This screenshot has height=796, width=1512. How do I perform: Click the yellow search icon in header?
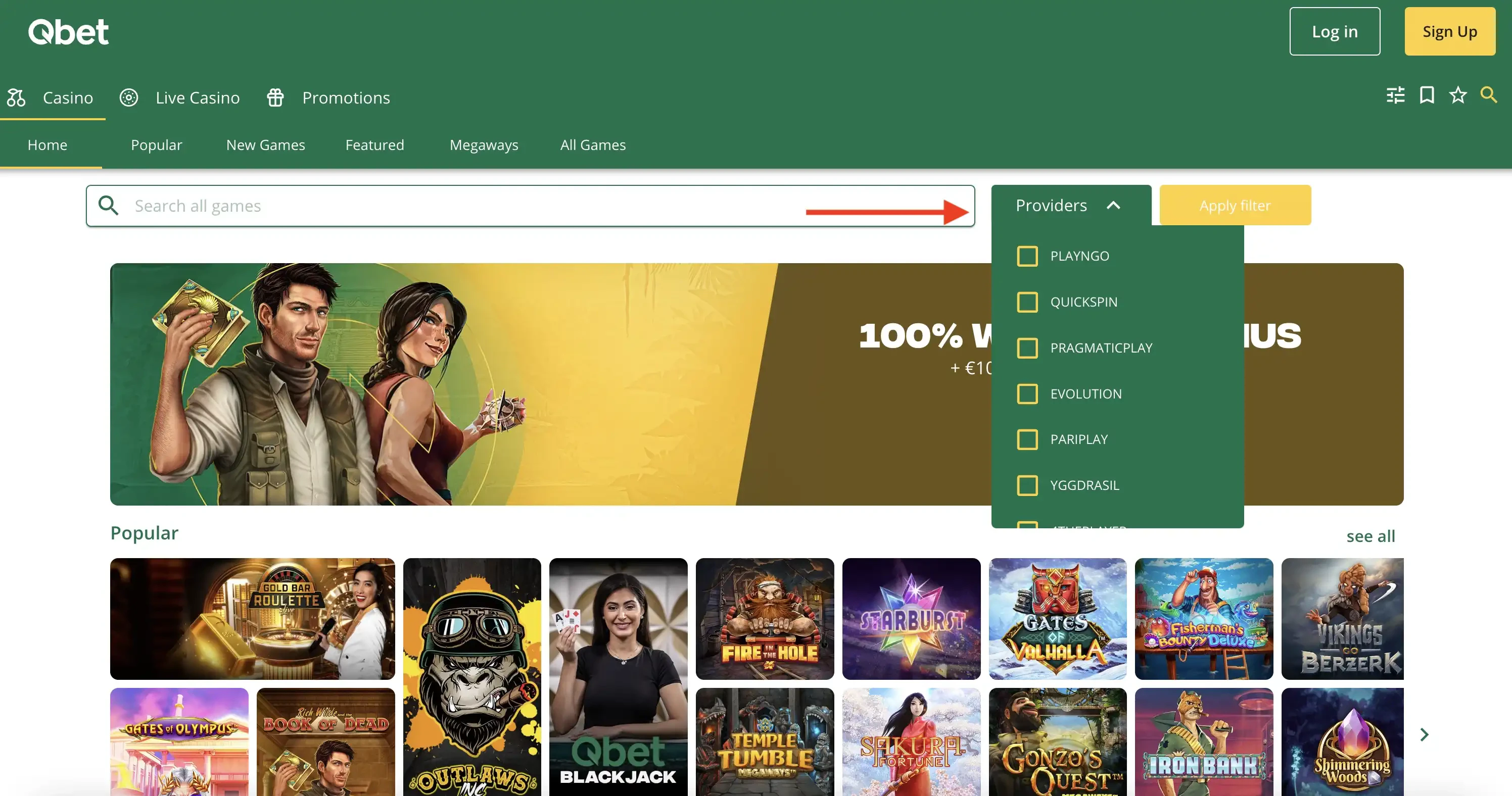point(1489,95)
